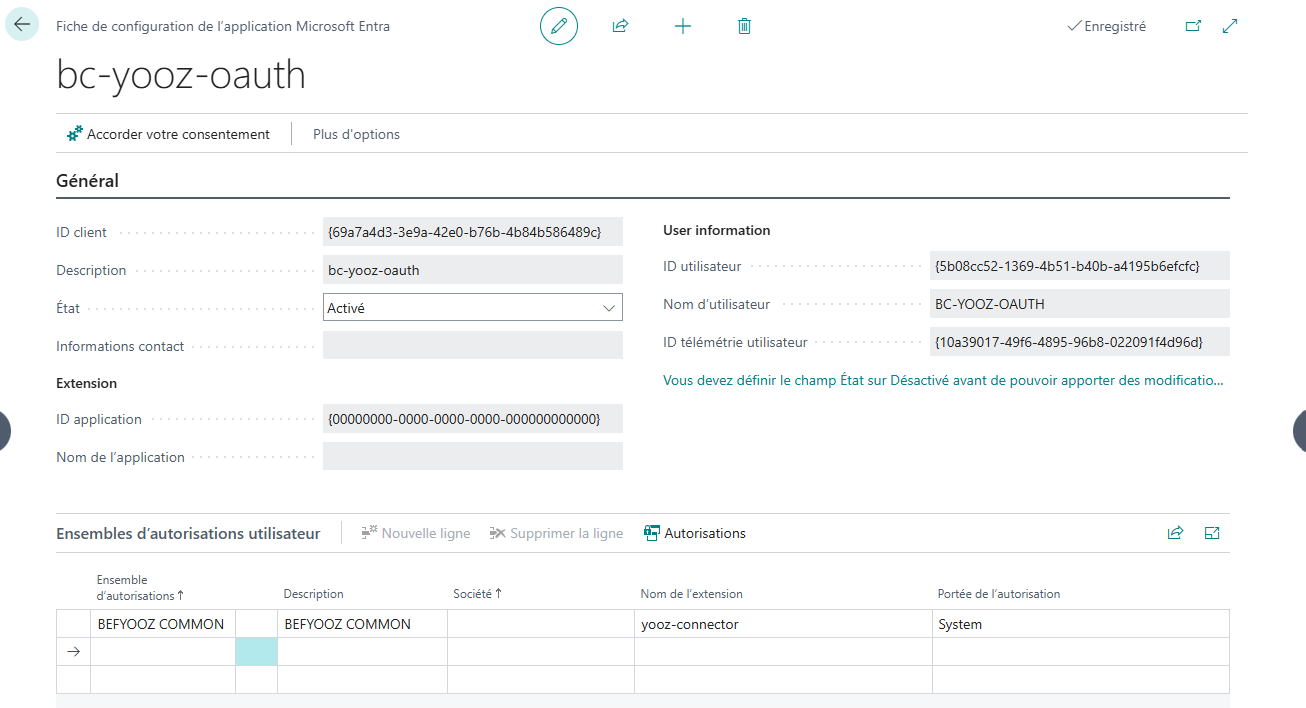Click the back arrow button

click(x=22, y=26)
